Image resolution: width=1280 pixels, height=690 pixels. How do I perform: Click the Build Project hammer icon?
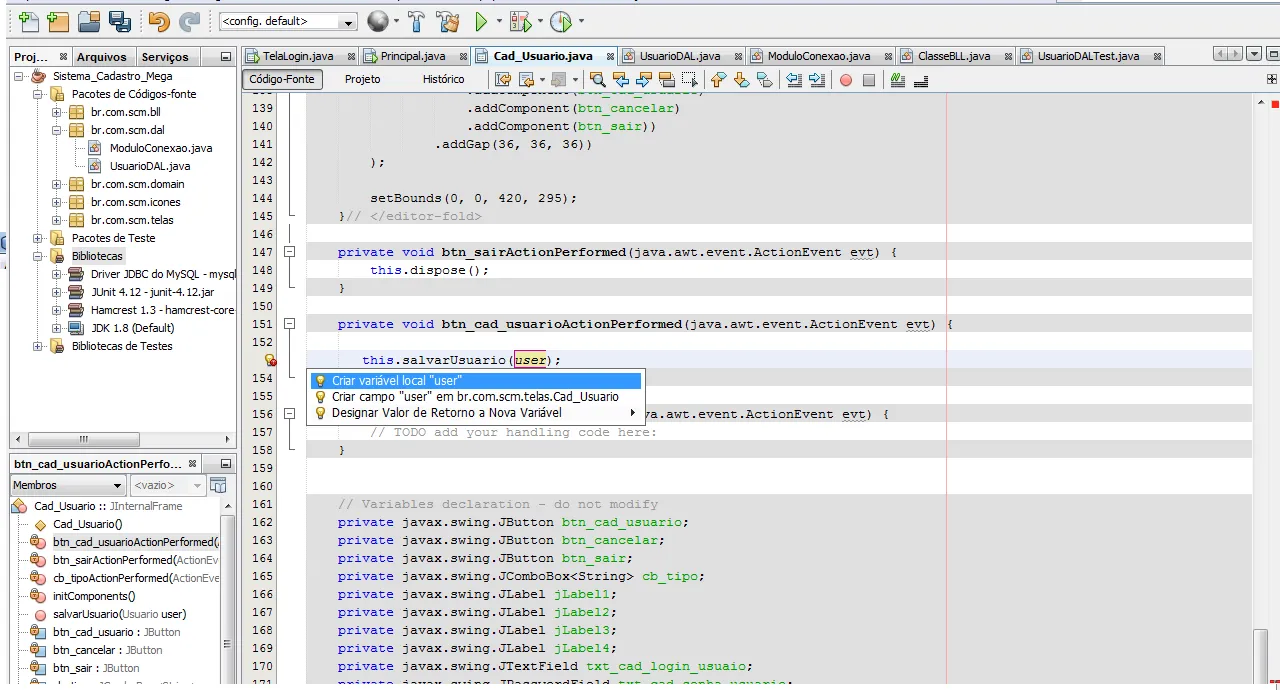coord(416,21)
